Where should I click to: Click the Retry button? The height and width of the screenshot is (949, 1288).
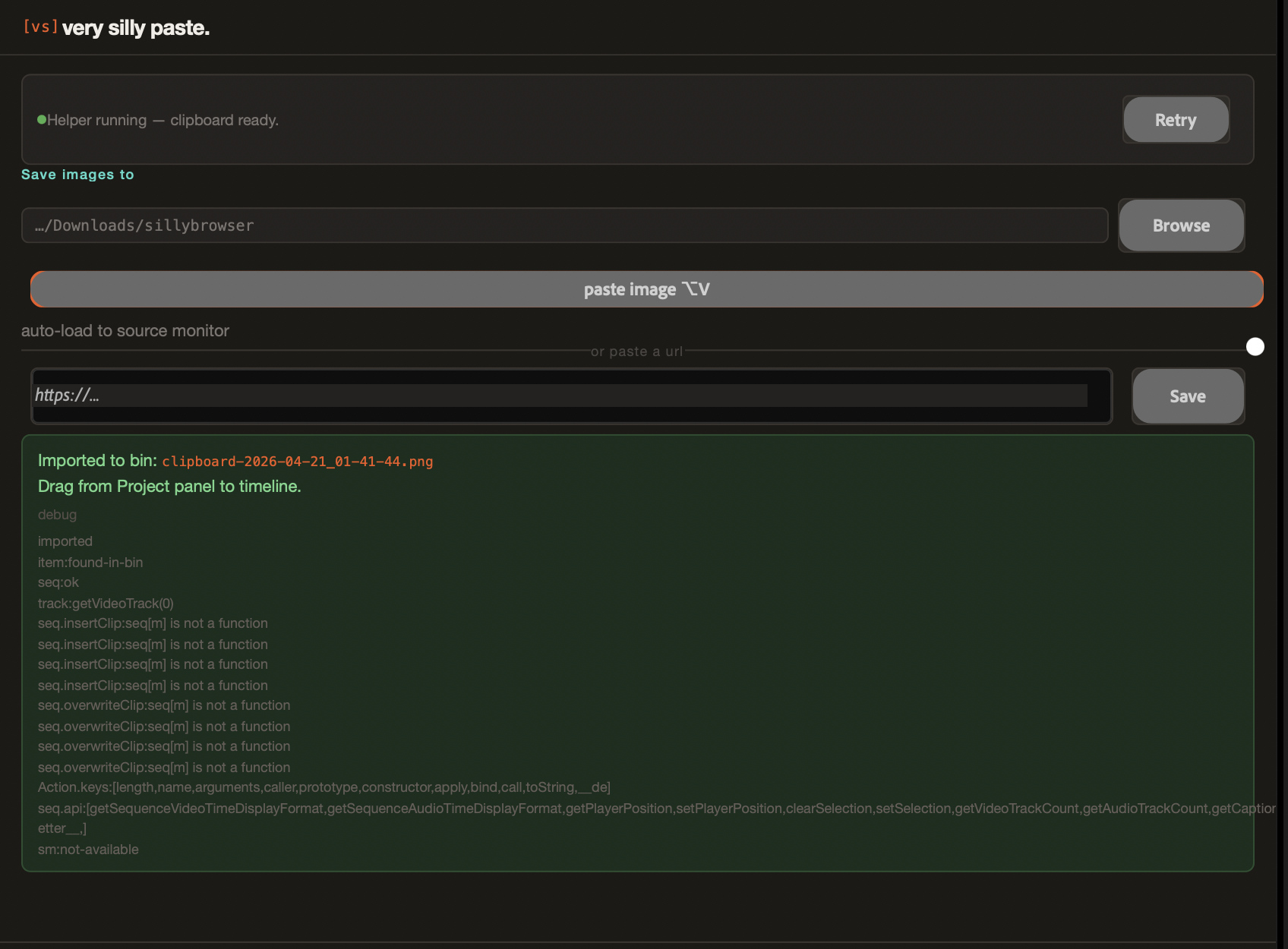(x=1176, y=119)
